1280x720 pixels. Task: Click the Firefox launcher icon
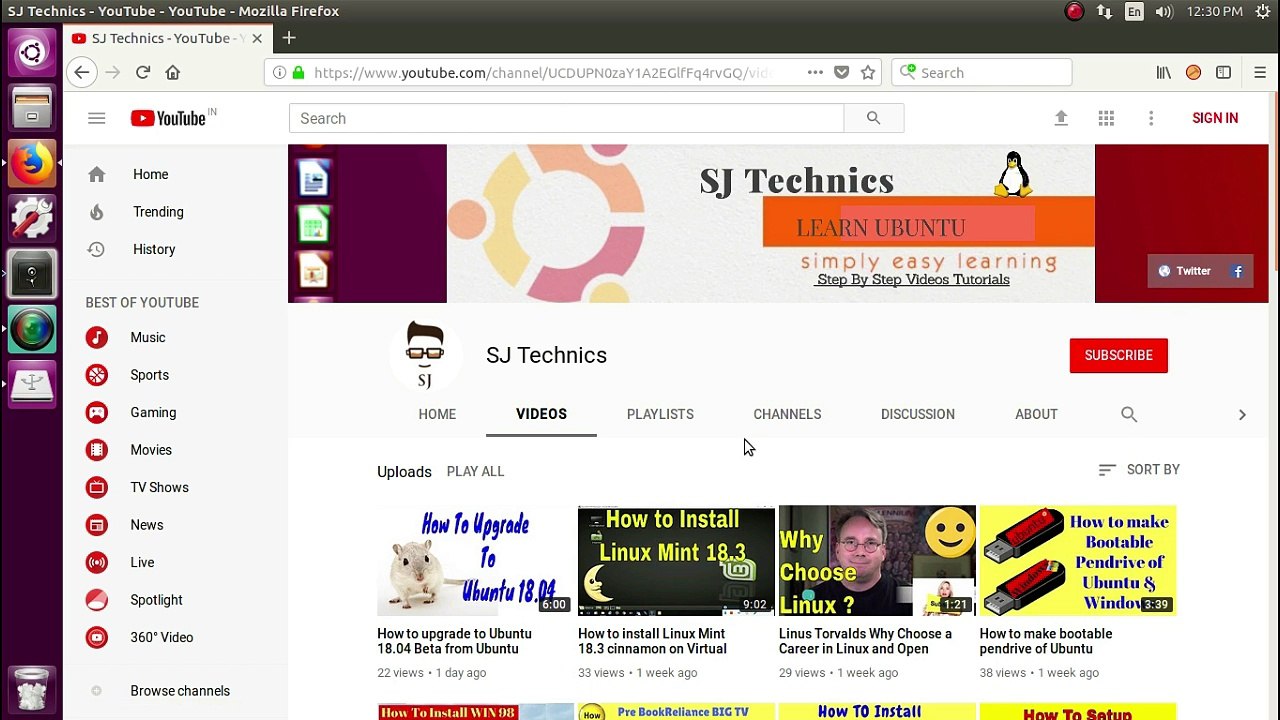pyautogui.click(x=32, y=162)
